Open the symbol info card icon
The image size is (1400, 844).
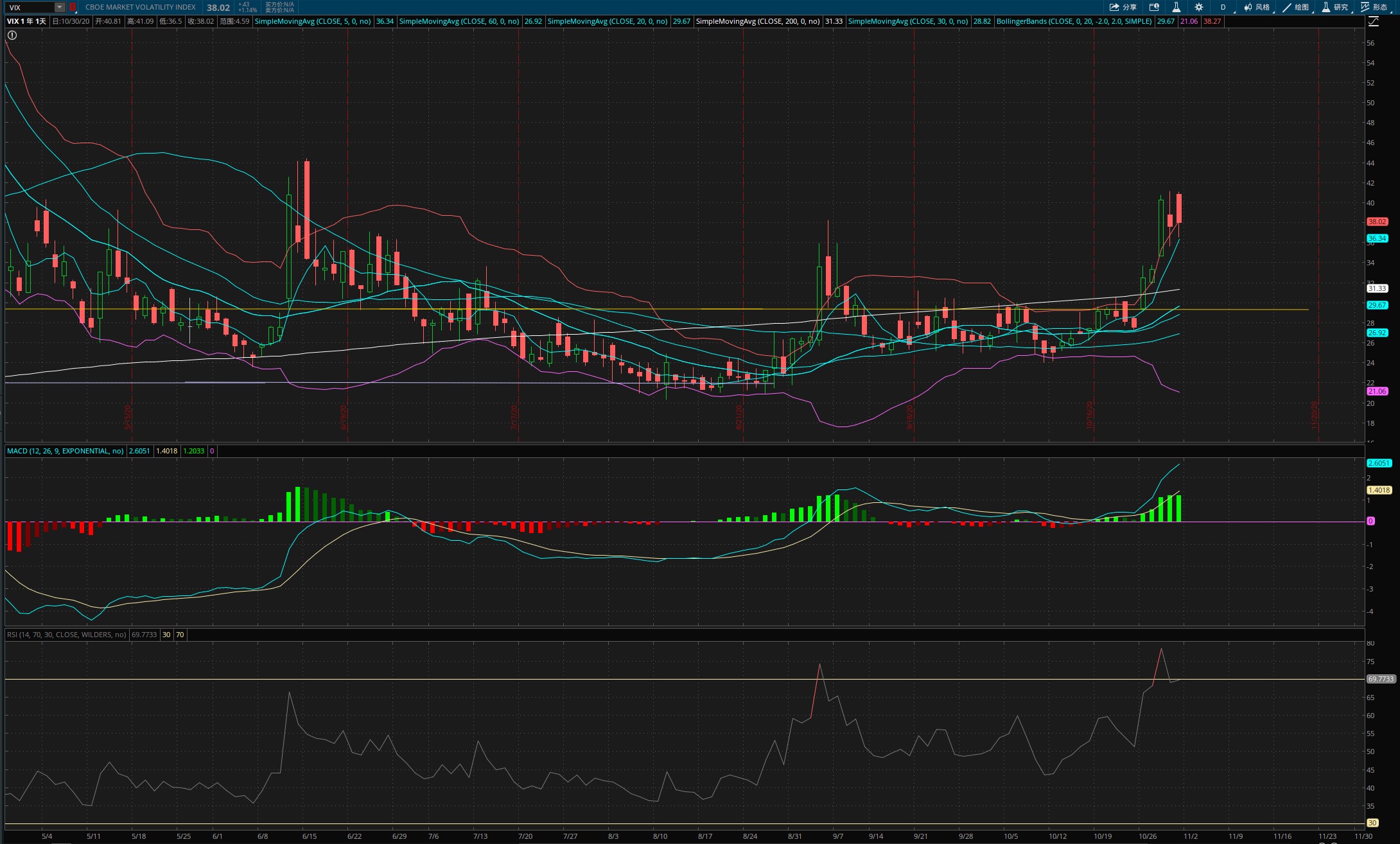[1154, 7]
